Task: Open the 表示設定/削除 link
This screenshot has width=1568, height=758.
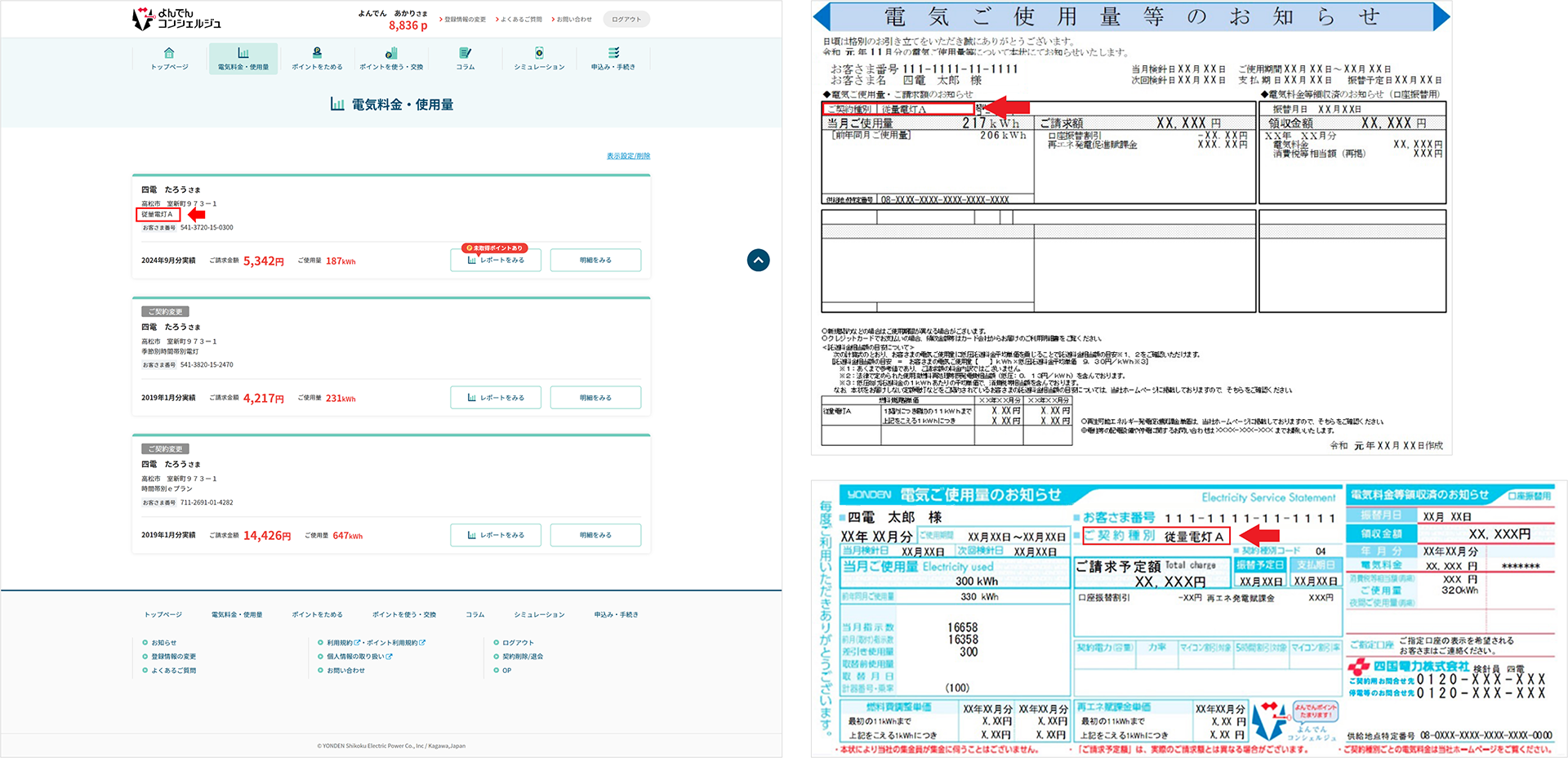Action: point(628,156)
